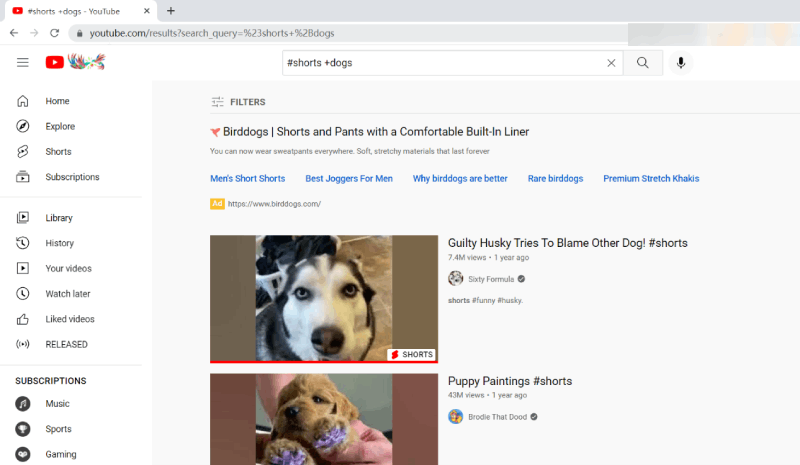Viewport: 800px width, 465px height.
Task: Open Premium Stretch Khakis link
Action: click(651, 179)
